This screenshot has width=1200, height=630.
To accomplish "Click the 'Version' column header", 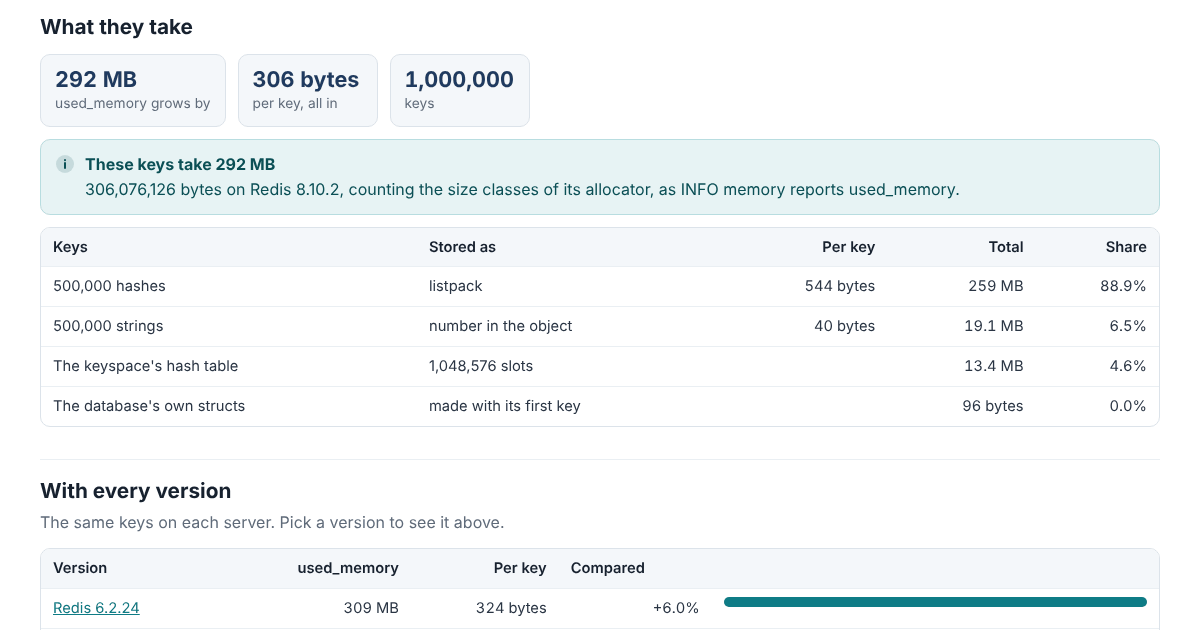I will 80,568.
